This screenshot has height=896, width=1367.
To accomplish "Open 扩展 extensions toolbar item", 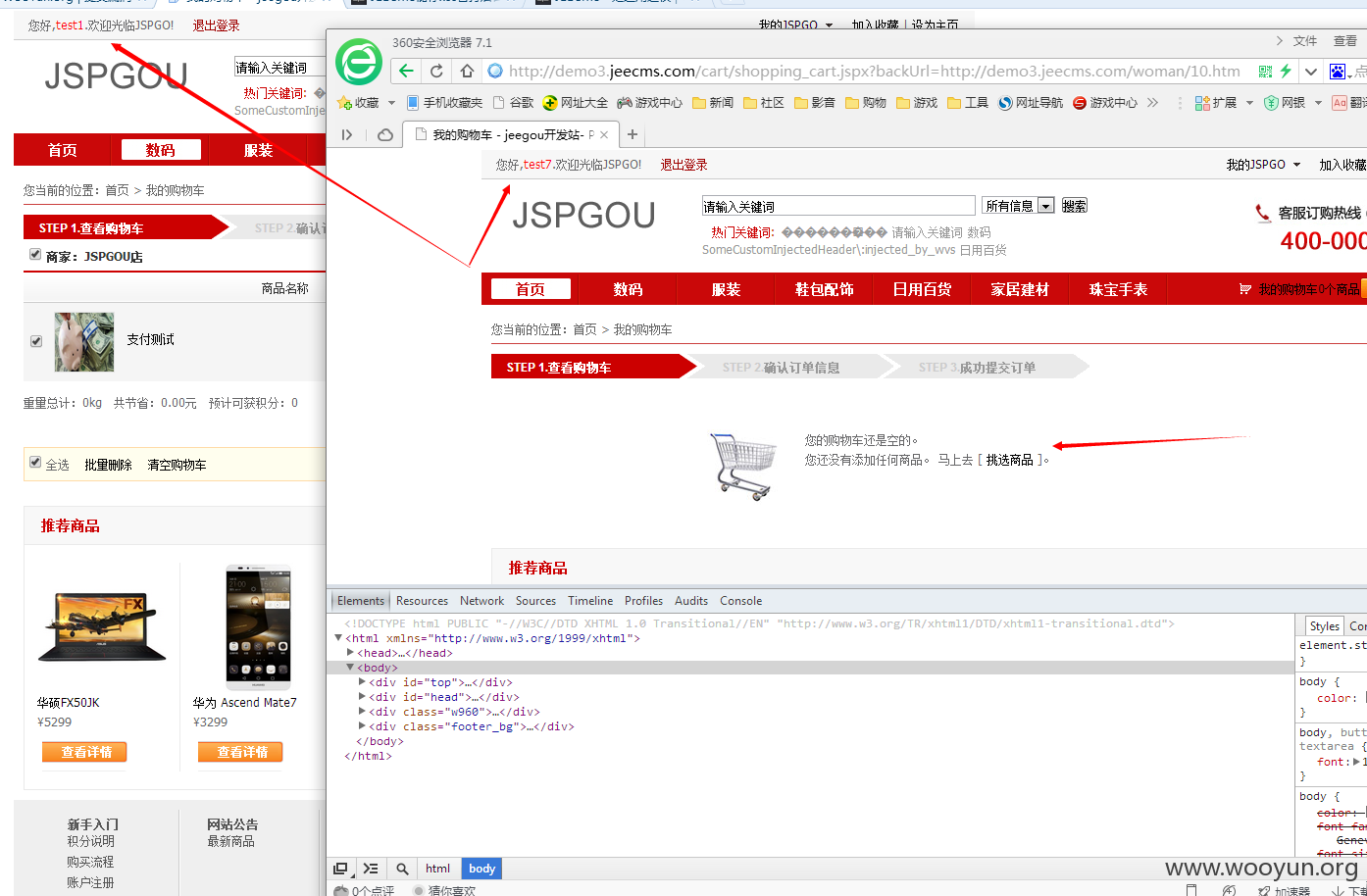I will click(x=1216, y=103).
